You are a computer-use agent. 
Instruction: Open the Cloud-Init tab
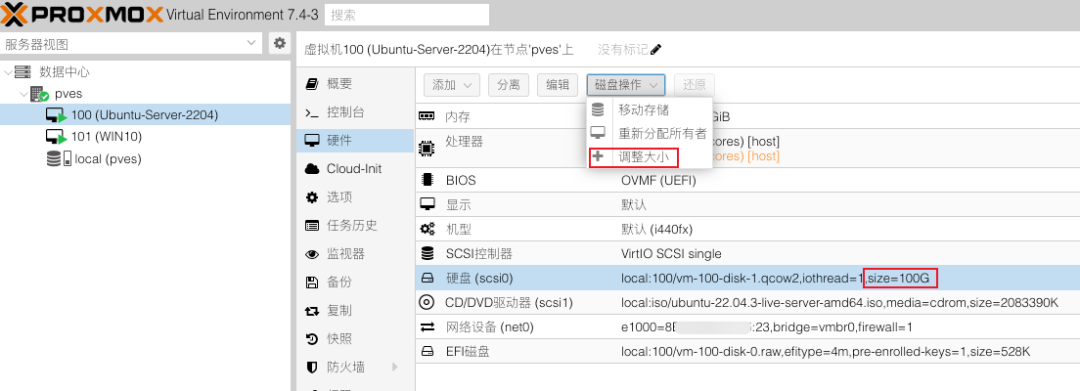pos(355,169)
